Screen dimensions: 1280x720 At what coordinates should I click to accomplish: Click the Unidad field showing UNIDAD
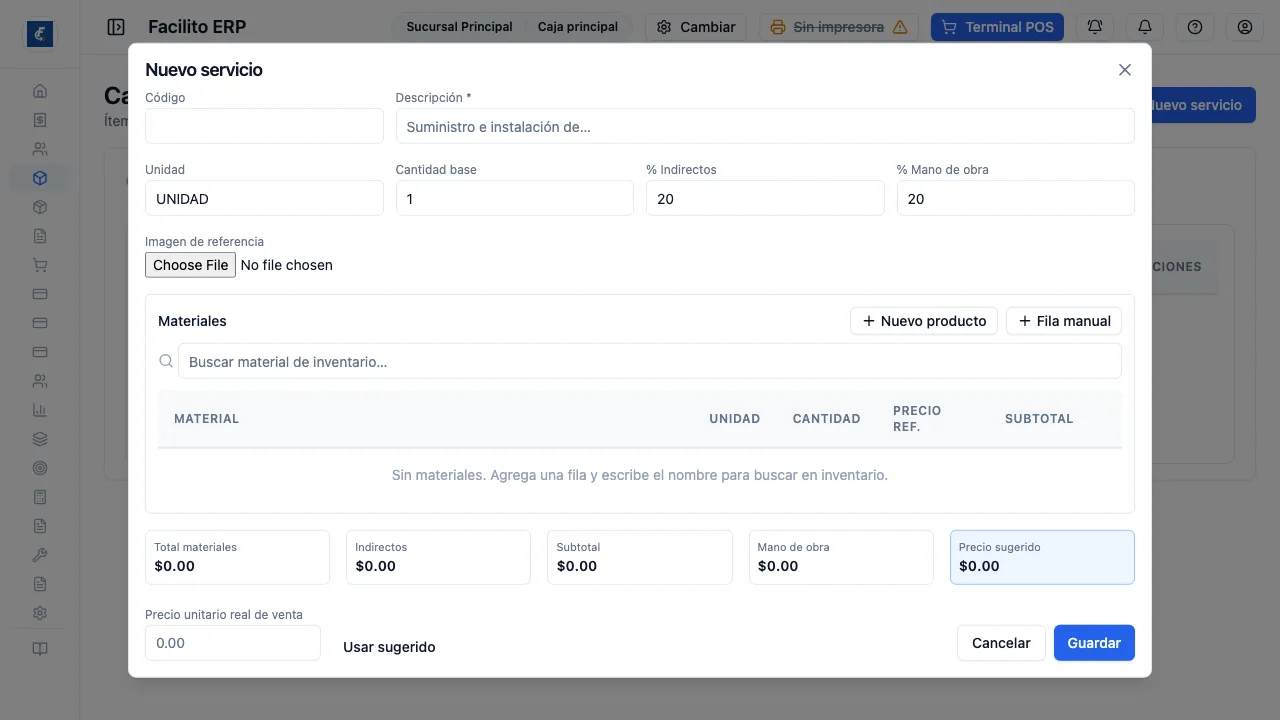click(x=264, y=198)
